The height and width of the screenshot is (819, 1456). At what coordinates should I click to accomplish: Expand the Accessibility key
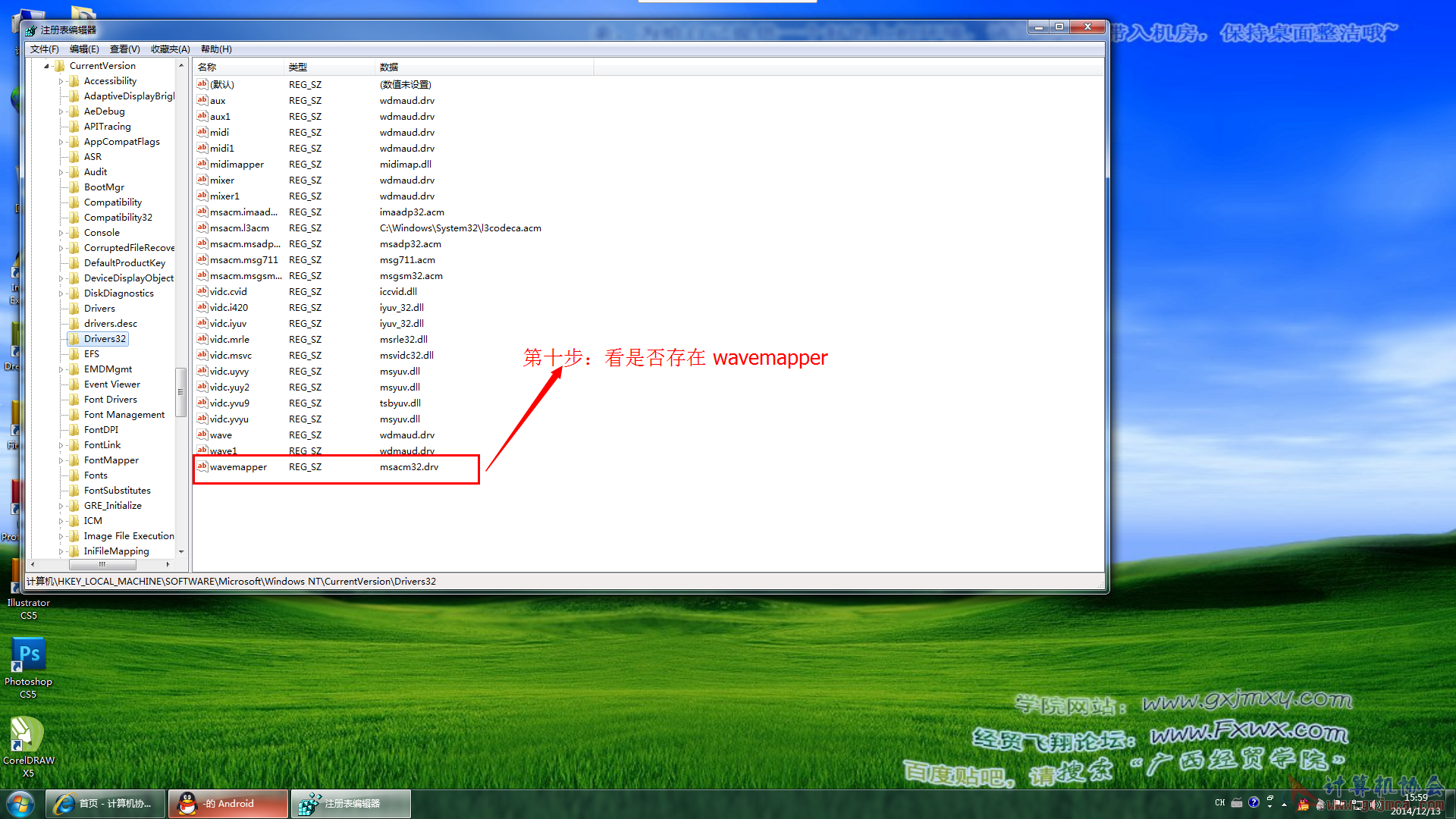tap(61, 81)
